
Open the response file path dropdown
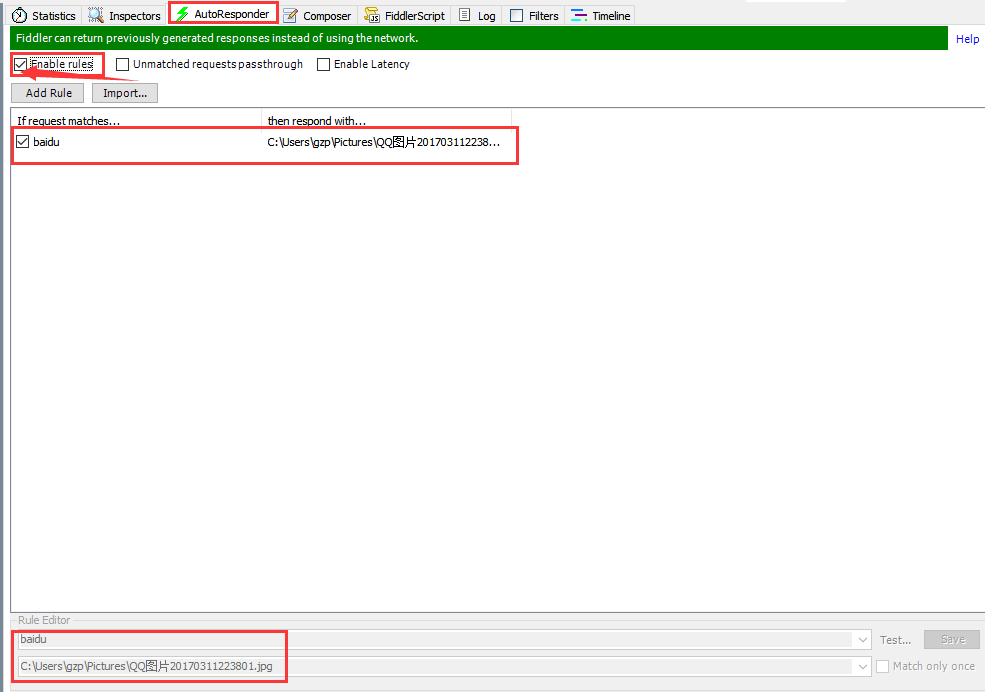(863, 666)
